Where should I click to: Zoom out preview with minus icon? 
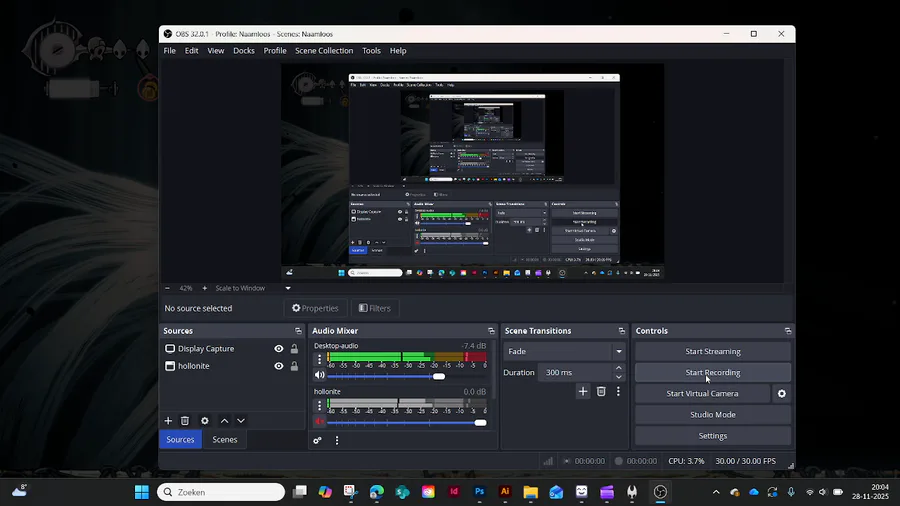pos(167,288)
